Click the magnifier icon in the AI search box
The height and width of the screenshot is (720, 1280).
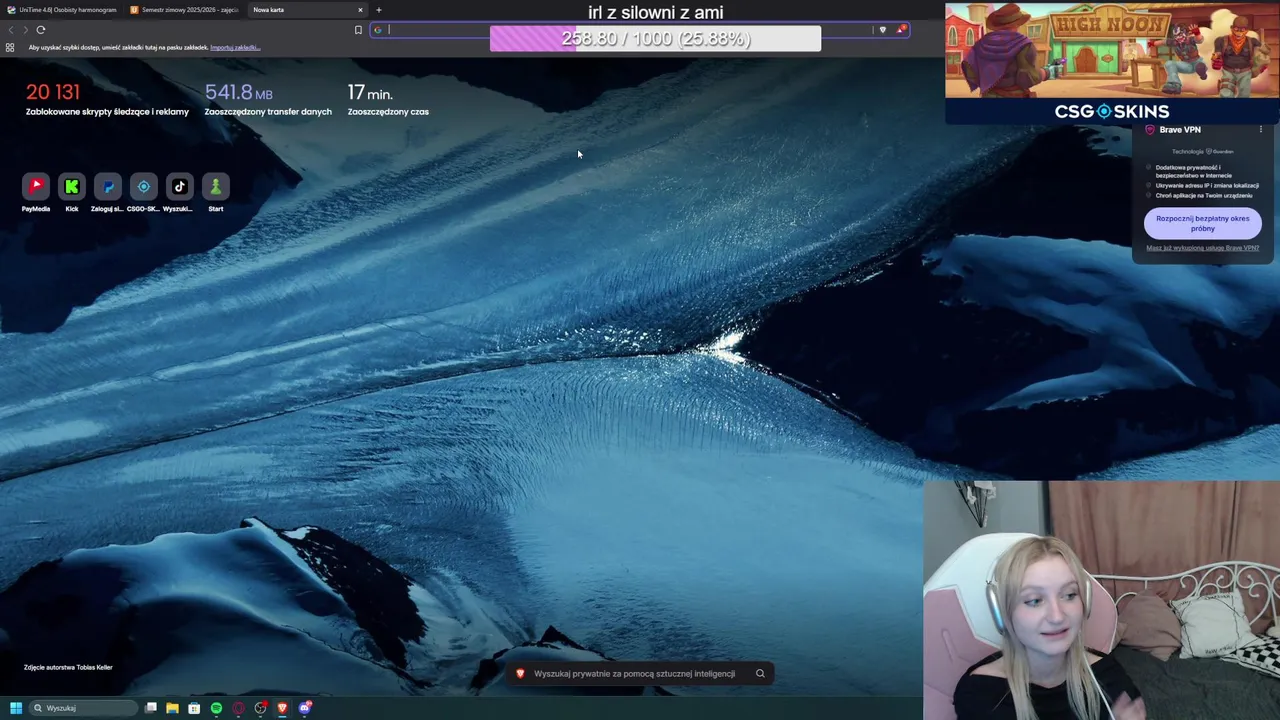point(760,674)
